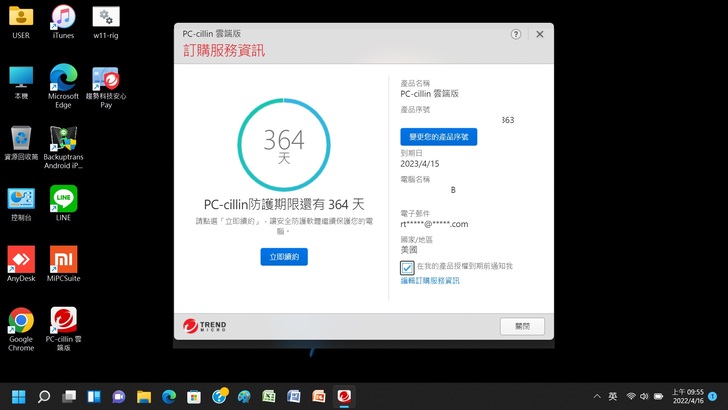Click the 關閉 button
This screenshot has width=728, height=410.
522,326
